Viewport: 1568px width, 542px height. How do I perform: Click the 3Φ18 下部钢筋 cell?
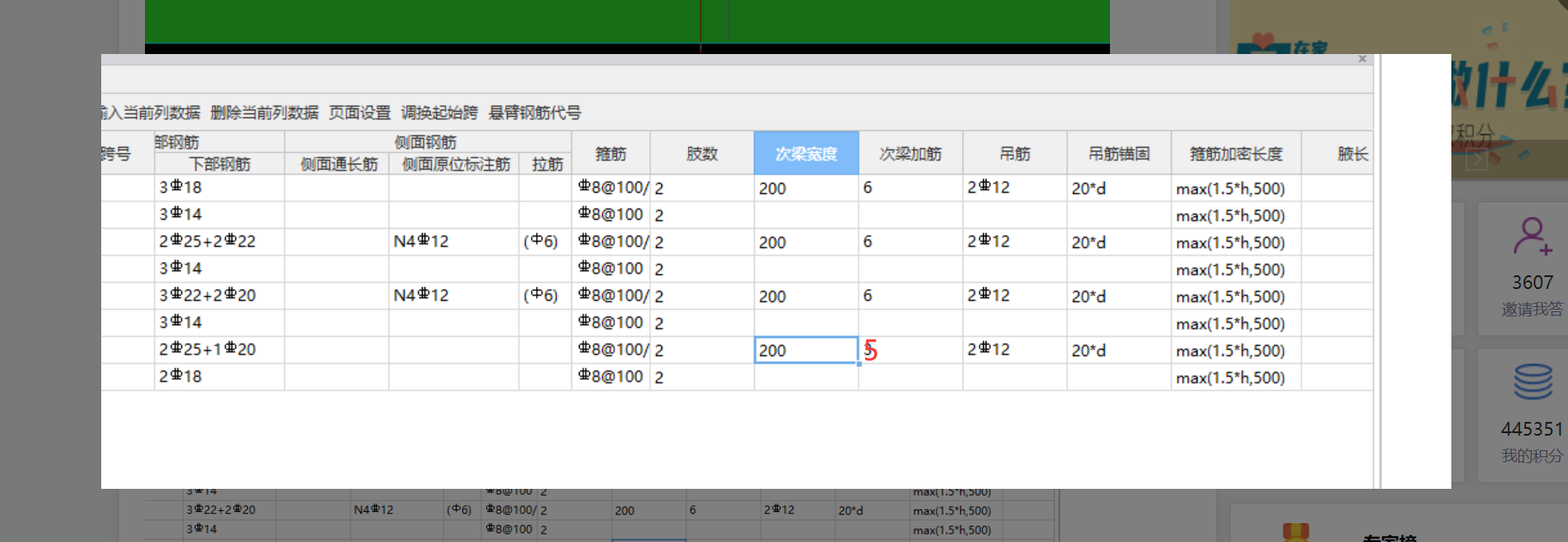pos(220,188)
